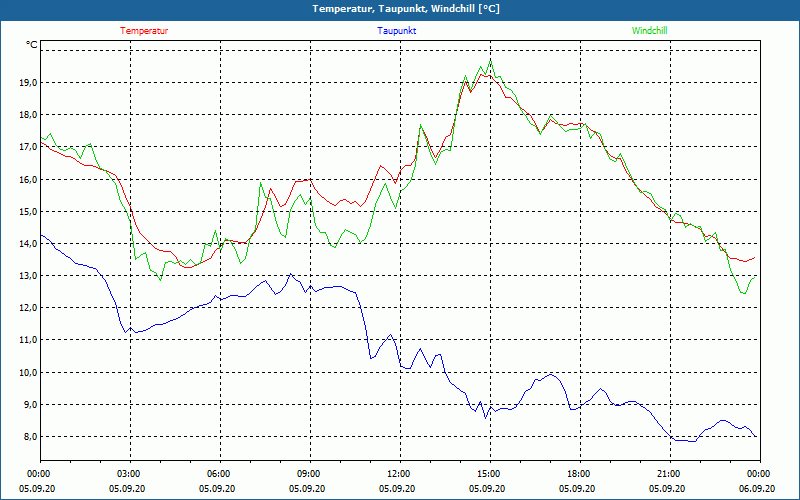Screen dimensions: 800x500
Task: Click the "05.09.20" date under 09:00
Action: coord(307,489)
